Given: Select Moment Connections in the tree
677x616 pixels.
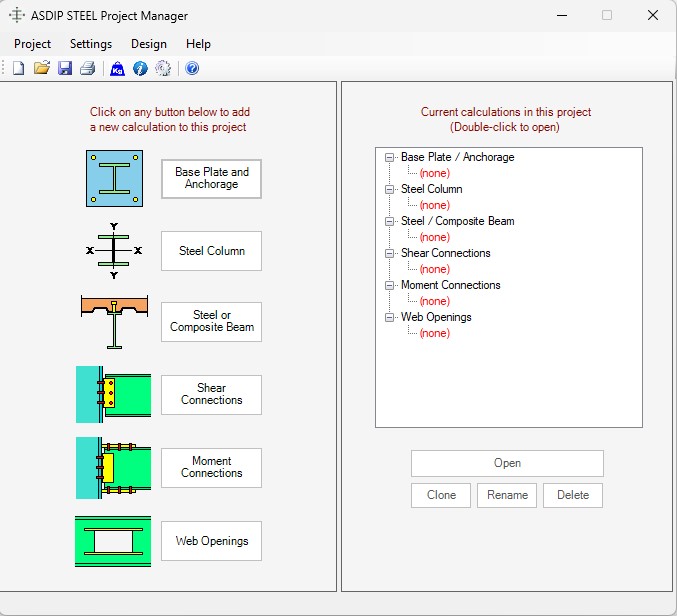Looking at the screenshot, I should click(x=450, y=285).
